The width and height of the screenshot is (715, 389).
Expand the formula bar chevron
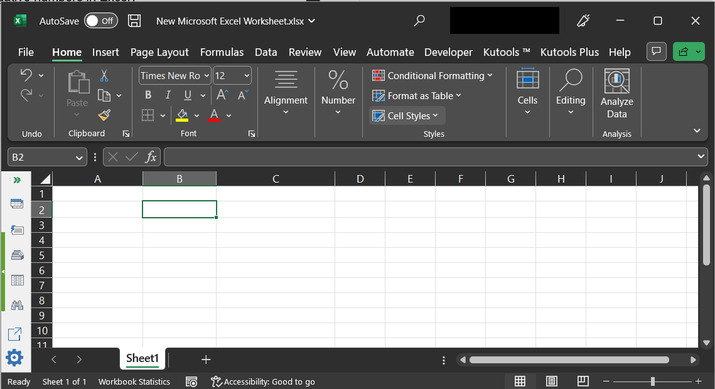click(701, 156)
